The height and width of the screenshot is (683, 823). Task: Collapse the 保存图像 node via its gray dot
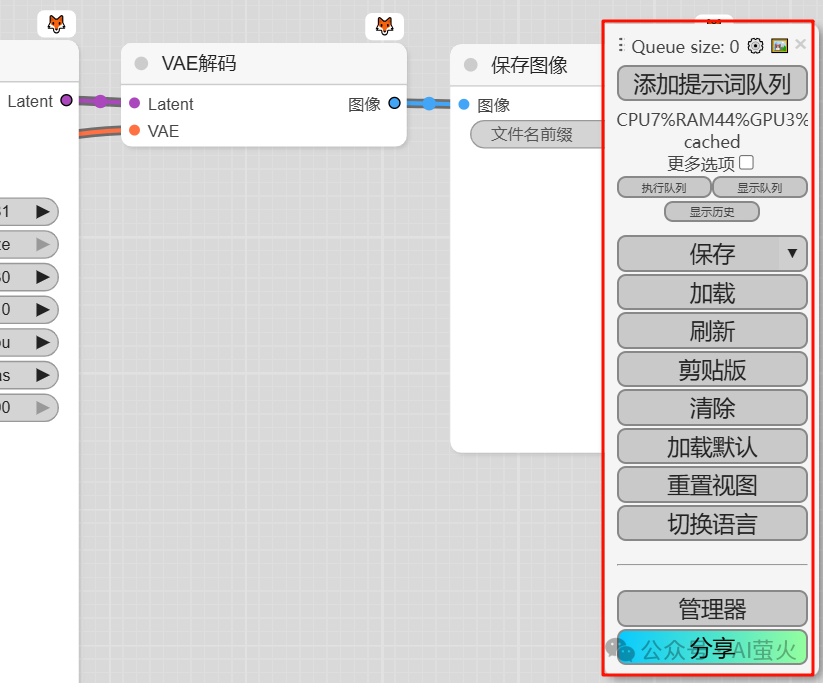pyautogui.click(x=471, y=65)
